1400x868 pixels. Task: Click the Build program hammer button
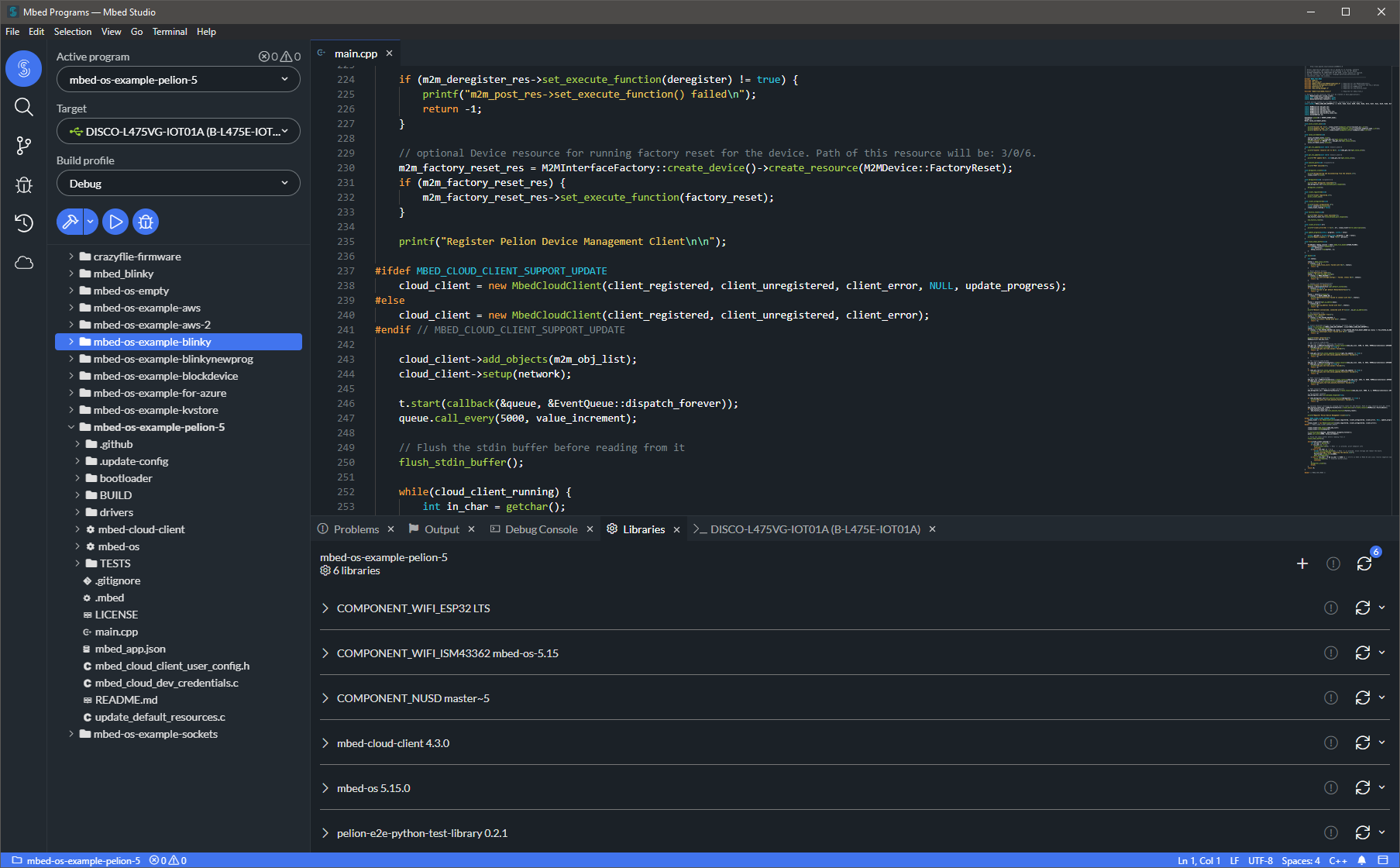(70, 222)
